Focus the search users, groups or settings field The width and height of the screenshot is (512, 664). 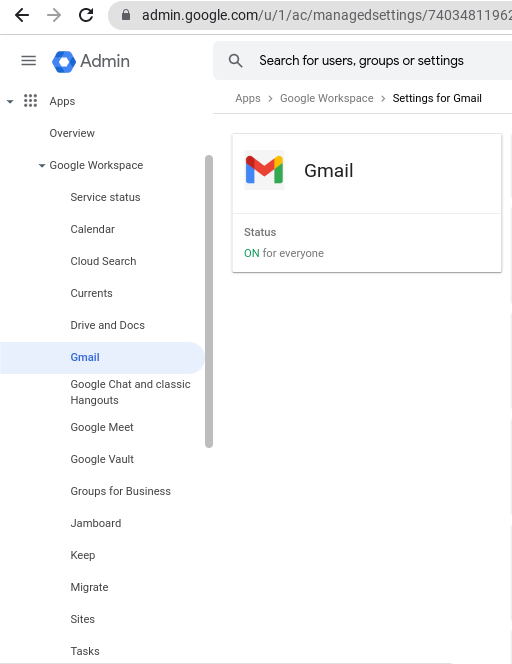361,61
